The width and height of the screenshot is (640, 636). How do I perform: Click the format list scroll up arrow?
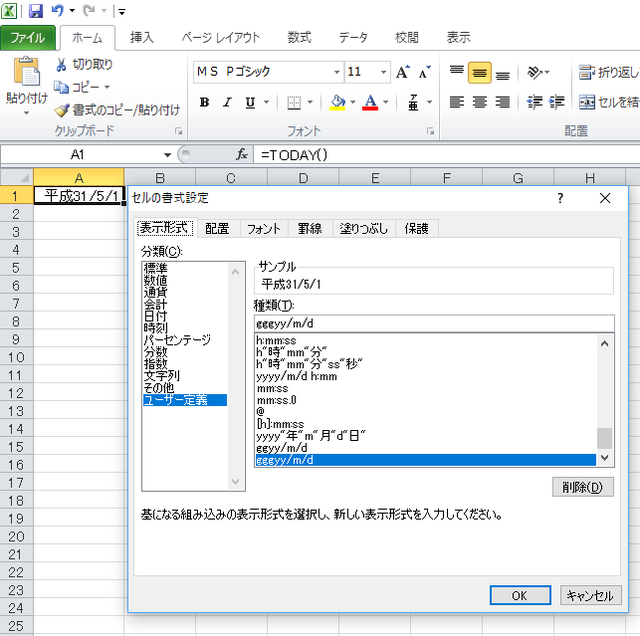coord(604,344)
